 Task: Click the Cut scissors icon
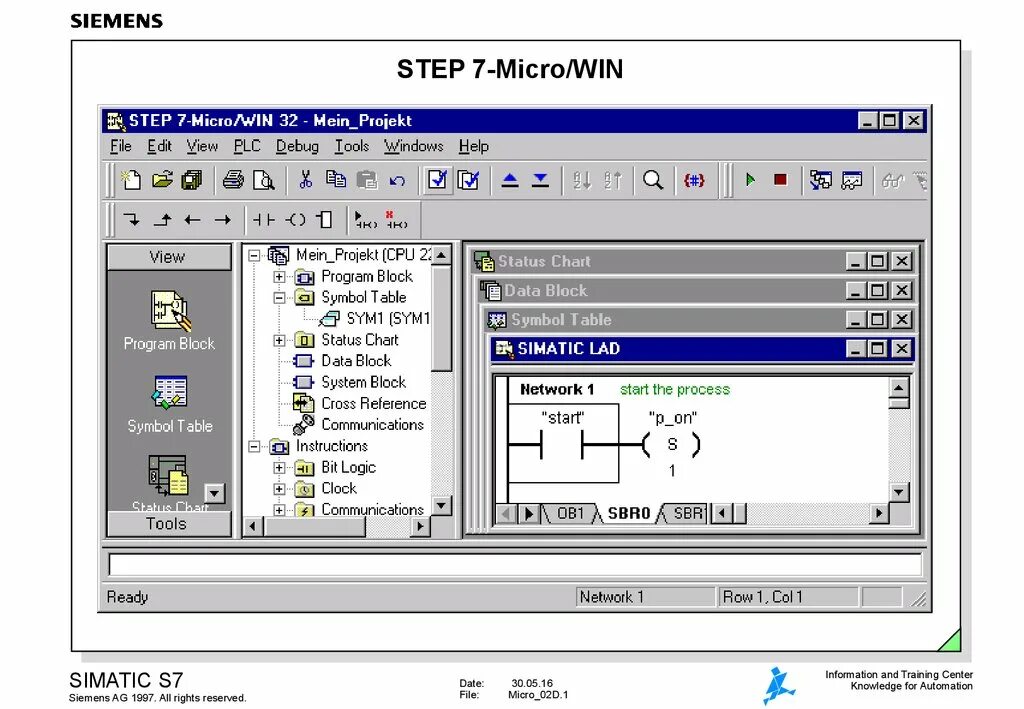[x=305, y=180]
